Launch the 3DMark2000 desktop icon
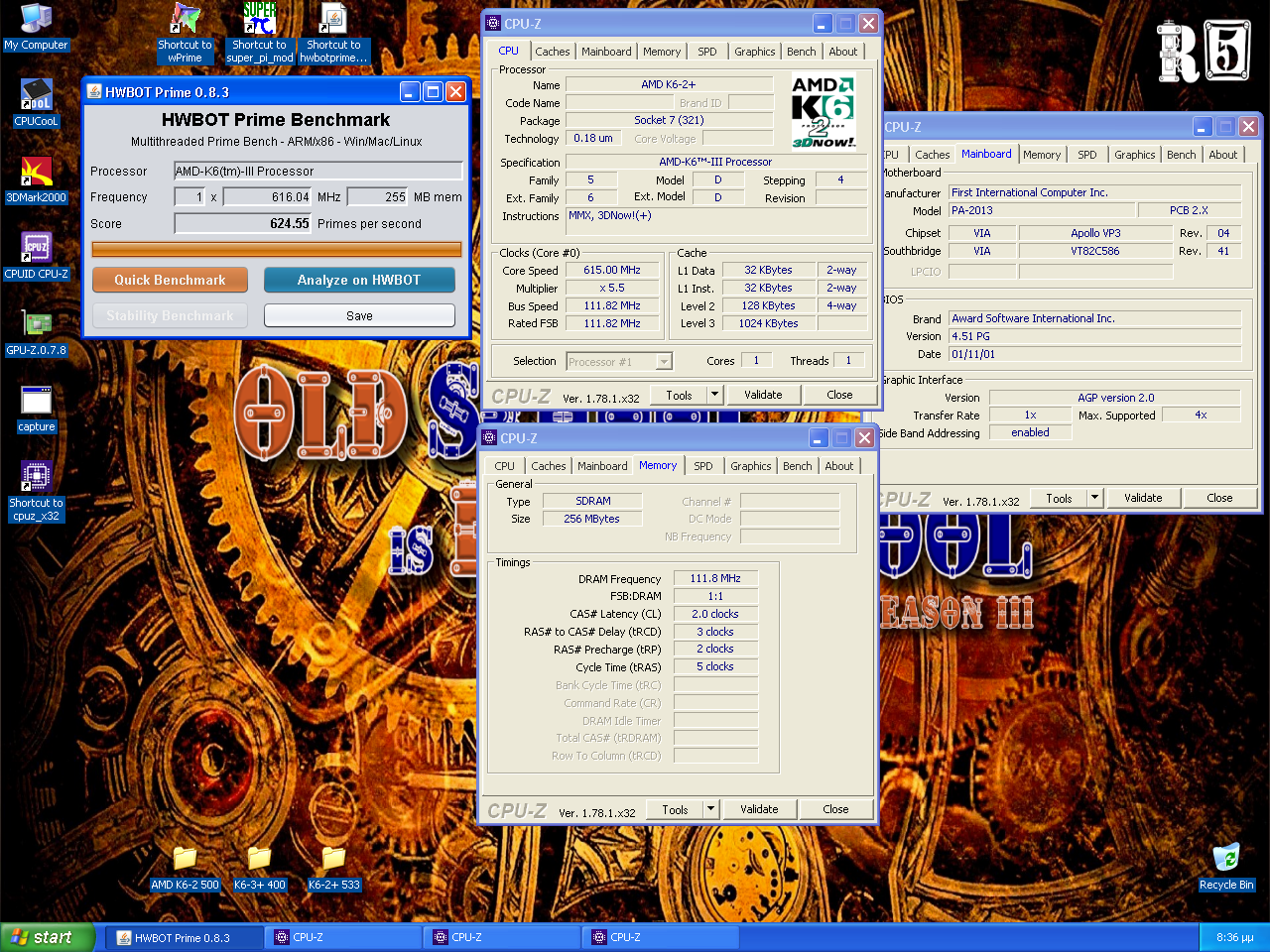Viewport: 1270px width, 952px height. [36, 173]
